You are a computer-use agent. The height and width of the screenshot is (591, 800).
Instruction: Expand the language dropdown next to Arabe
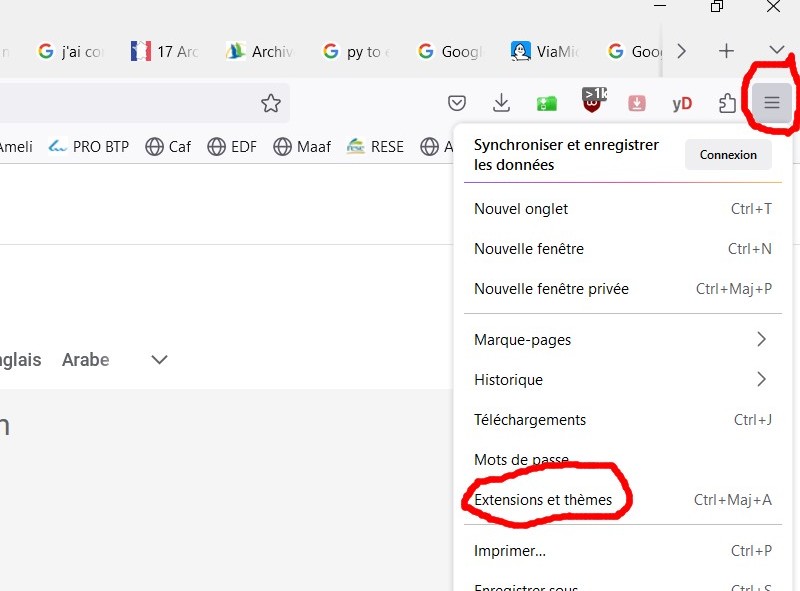159,360
